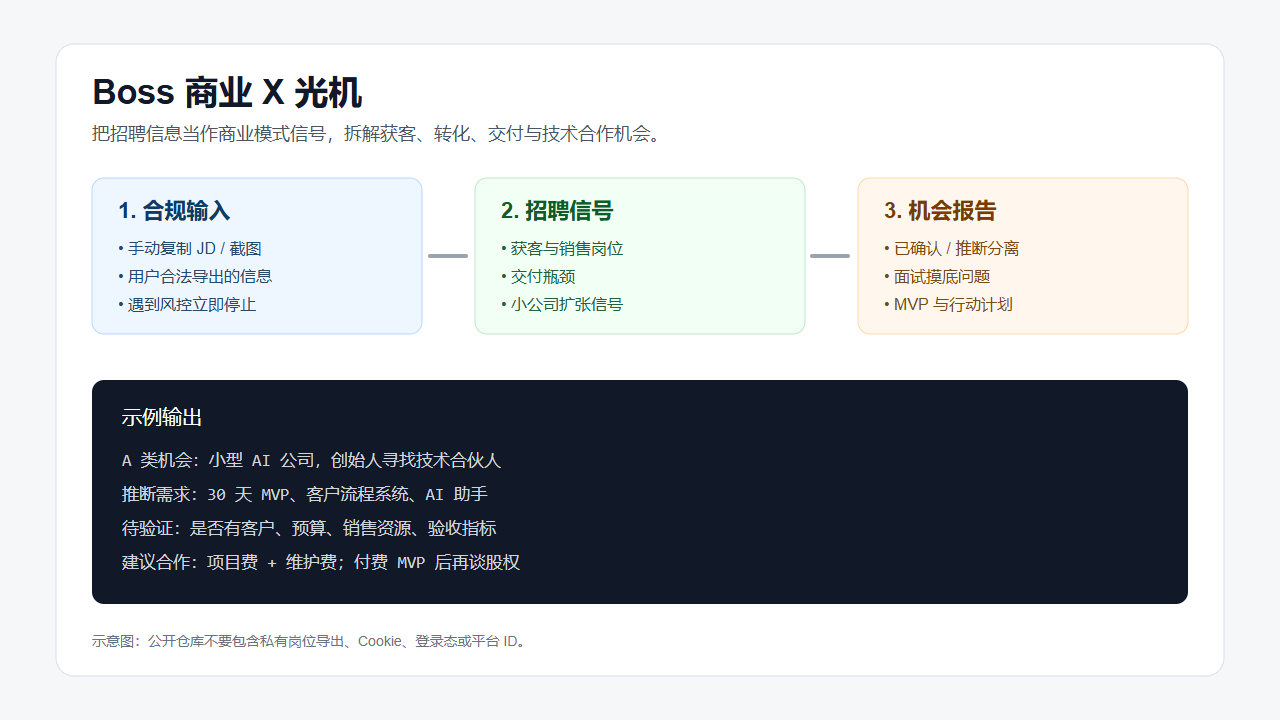Image resolution: width=1280 pixels, height=720 pixels.
Task: Click the line starting with "待验证"
Action: (309, 529)
